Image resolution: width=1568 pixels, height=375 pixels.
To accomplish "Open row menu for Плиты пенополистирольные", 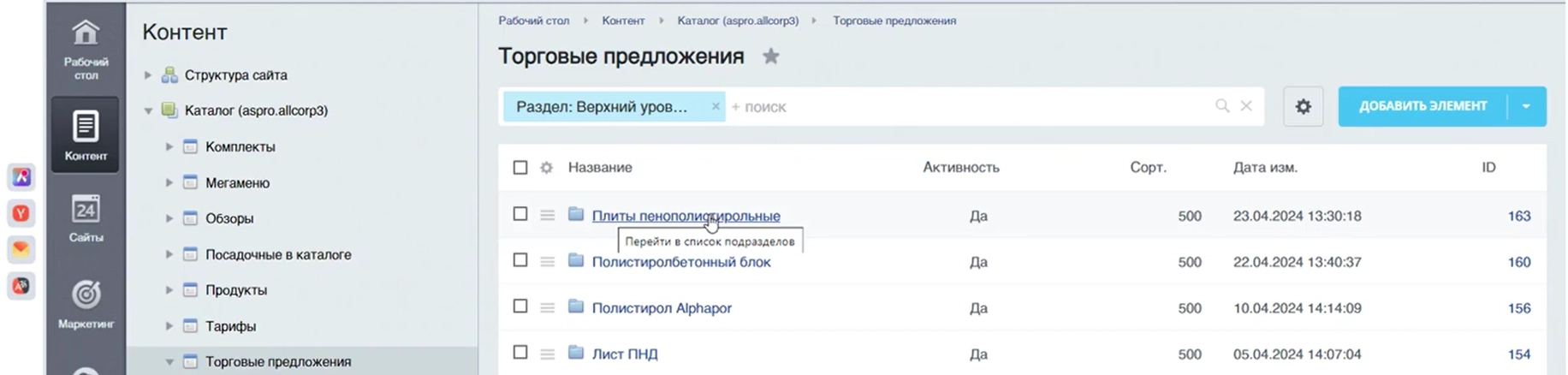I will 547,216.
